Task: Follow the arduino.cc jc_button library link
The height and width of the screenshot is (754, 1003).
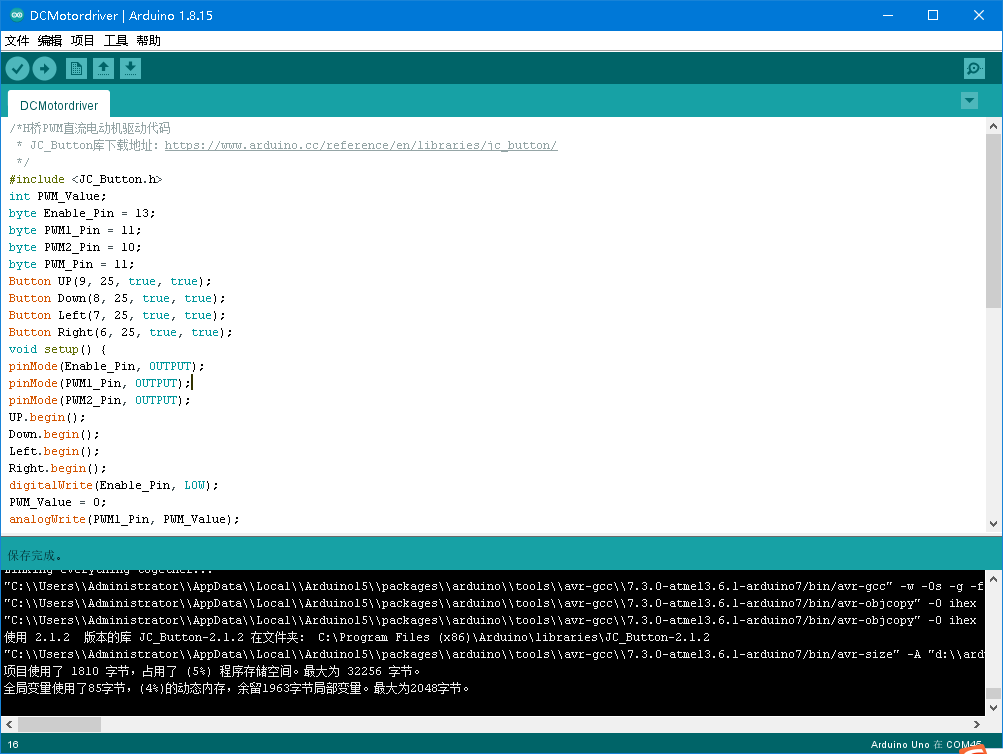Action: coord(361,145)
